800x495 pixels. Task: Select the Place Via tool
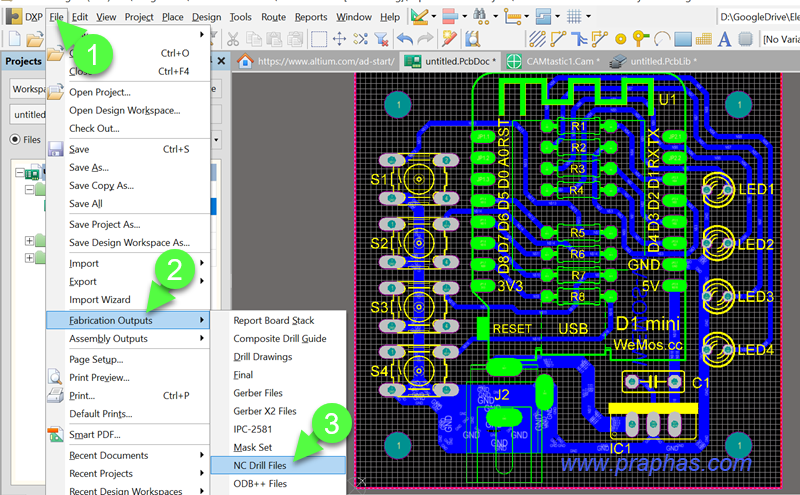pyautogui.click(x=641, y=39)
